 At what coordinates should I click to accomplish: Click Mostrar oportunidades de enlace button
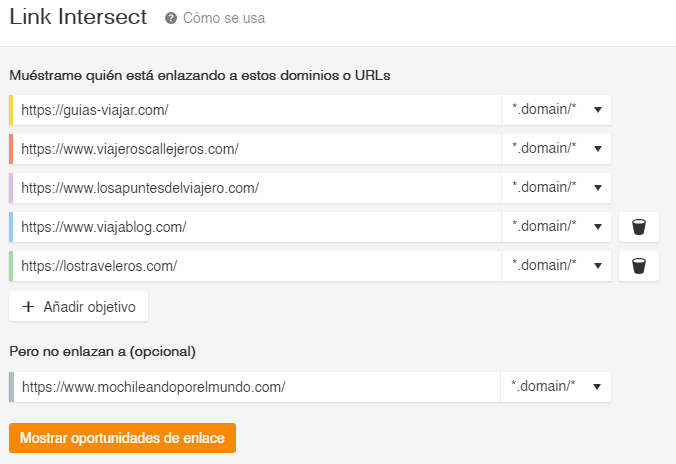[122, 438]
